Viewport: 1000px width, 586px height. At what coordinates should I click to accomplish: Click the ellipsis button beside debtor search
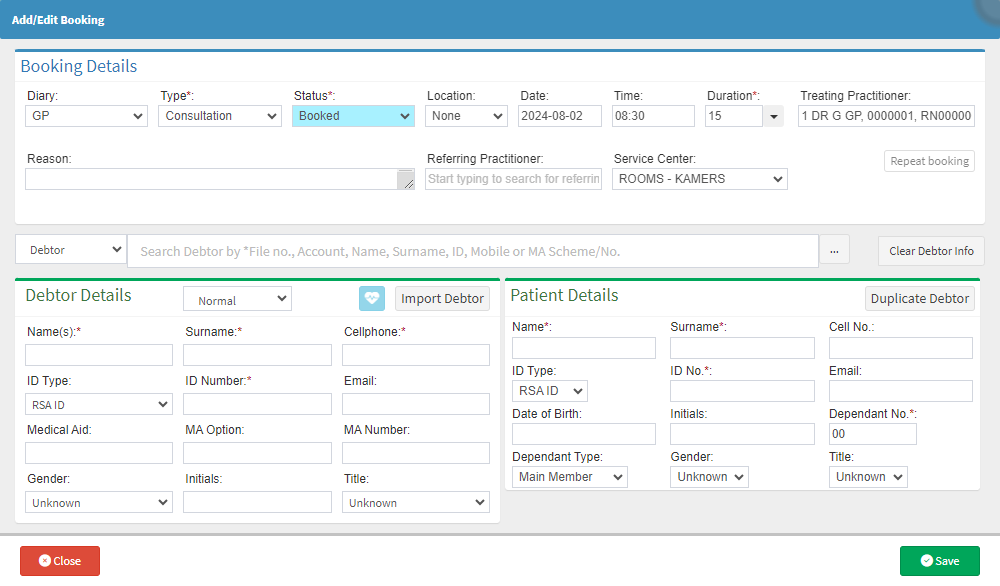[x=834, y=251]
